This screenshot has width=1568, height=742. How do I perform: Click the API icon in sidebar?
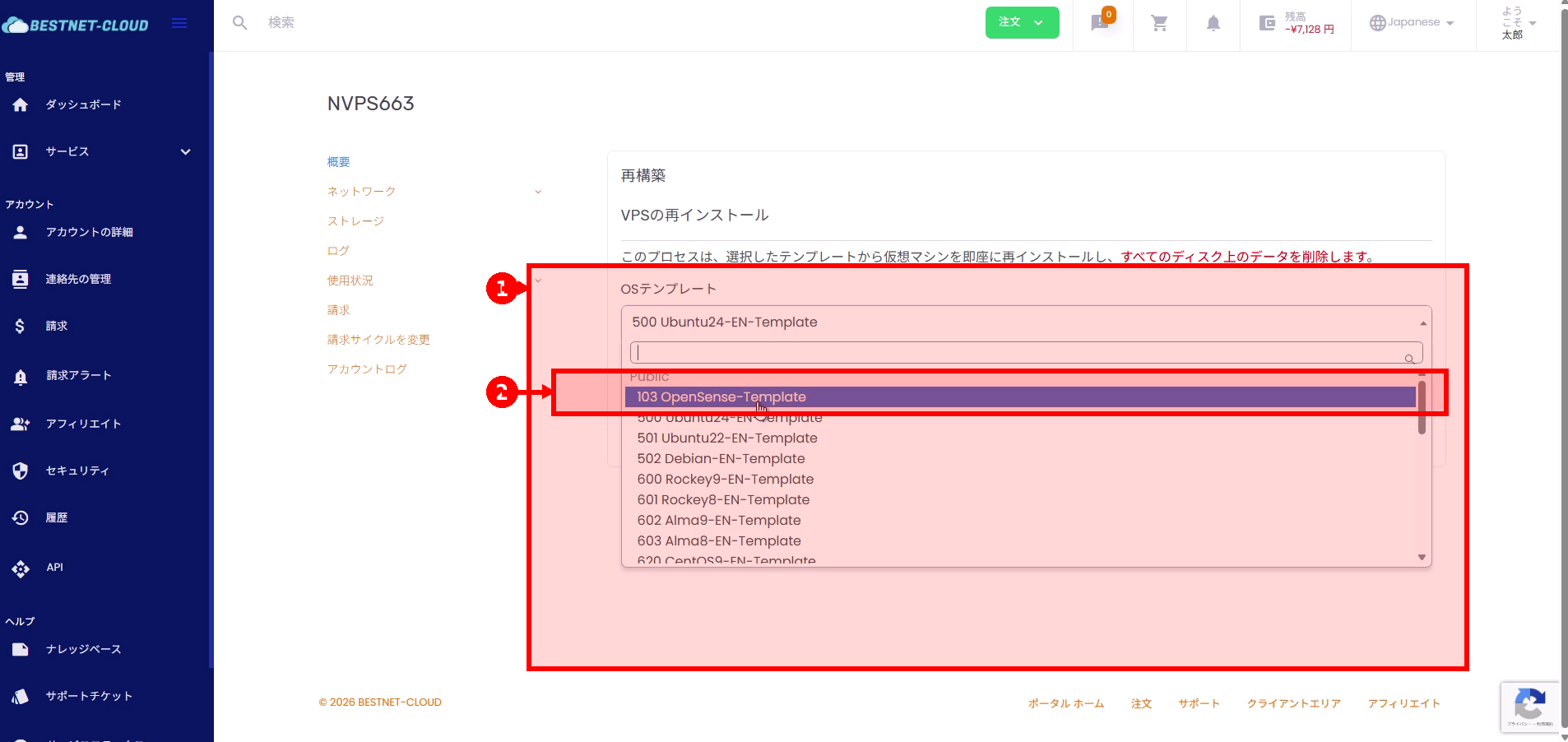(21, 568)
